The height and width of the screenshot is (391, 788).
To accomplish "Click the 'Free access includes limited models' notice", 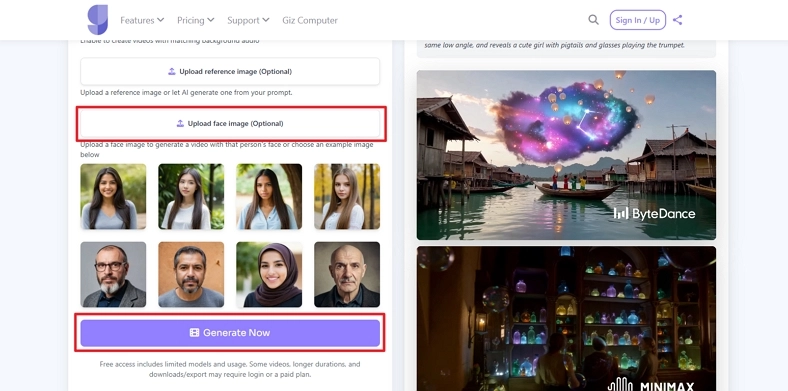I will coord(230,369).
